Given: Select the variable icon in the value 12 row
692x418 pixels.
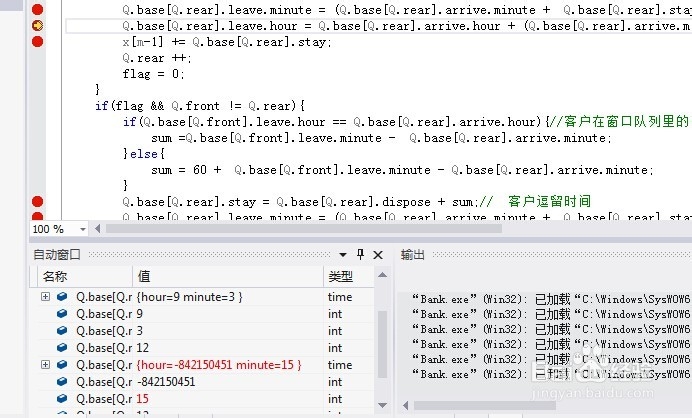Looking at the screenshot, I should (x=62, y=348).
